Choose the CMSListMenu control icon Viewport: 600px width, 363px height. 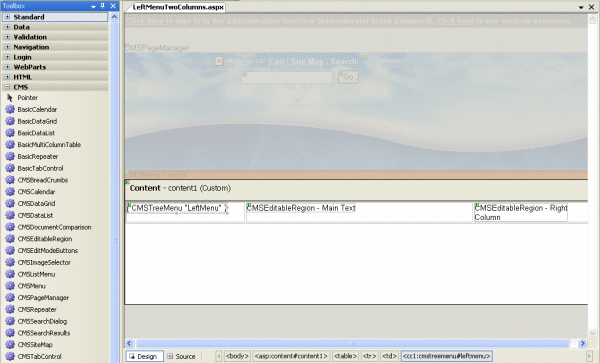point(10,274)
